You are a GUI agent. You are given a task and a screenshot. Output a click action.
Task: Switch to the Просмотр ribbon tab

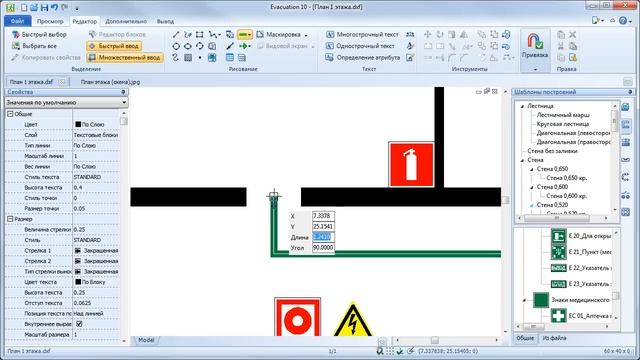[50, 21]
